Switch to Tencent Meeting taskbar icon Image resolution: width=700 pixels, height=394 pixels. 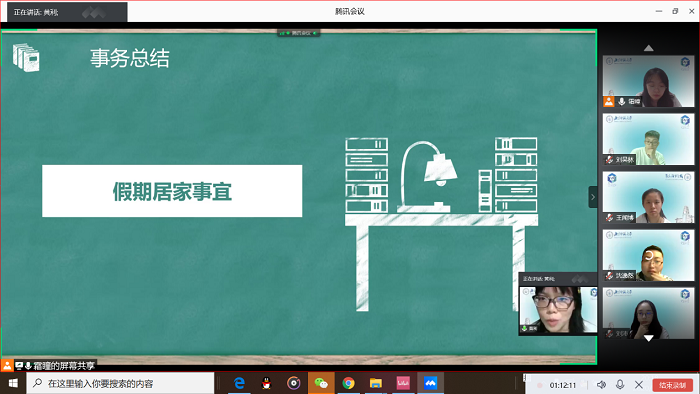tap(430, 383)
